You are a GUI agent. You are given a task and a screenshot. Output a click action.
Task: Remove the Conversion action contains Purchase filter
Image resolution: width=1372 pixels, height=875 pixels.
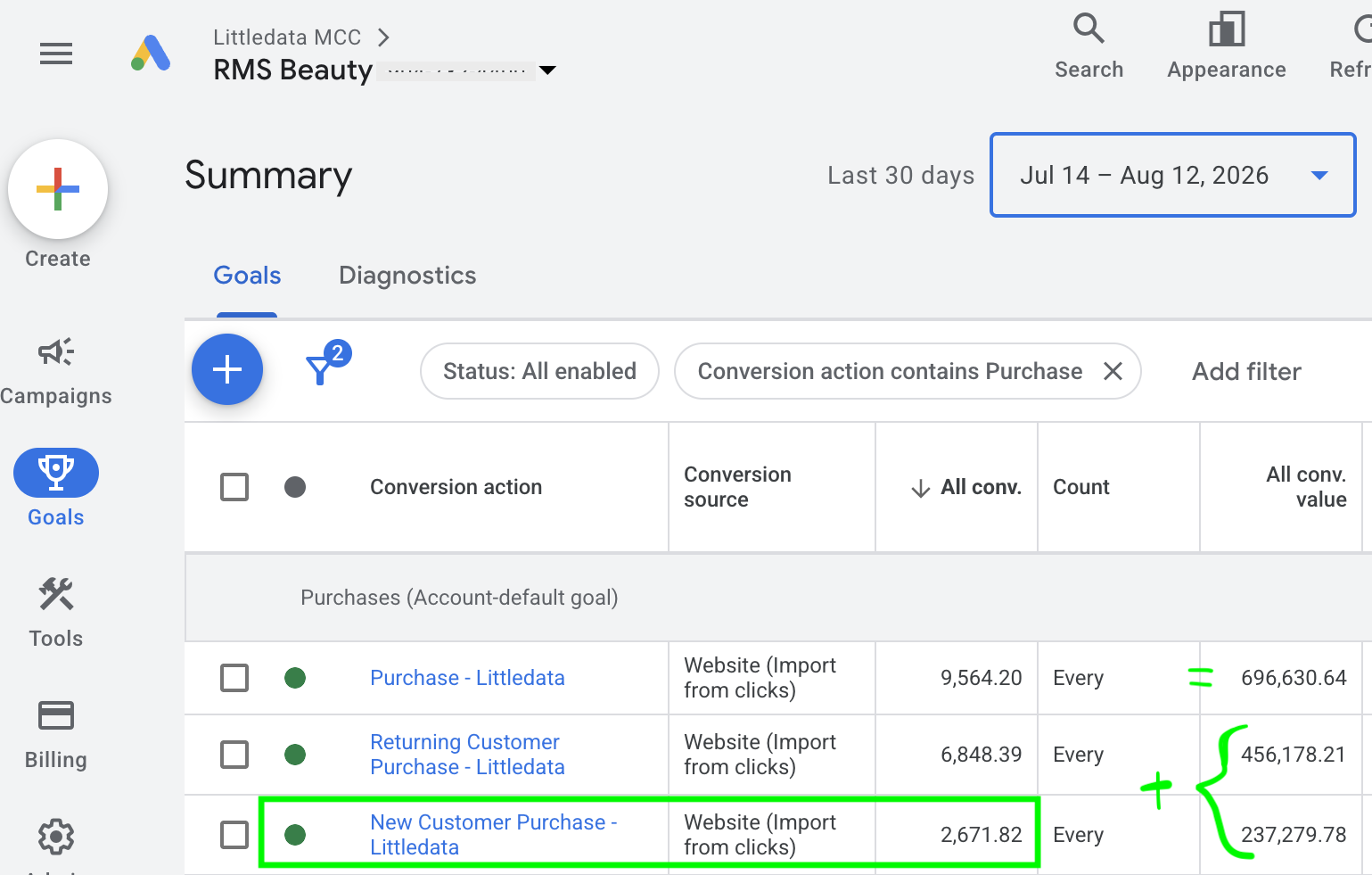point(1113,371)
